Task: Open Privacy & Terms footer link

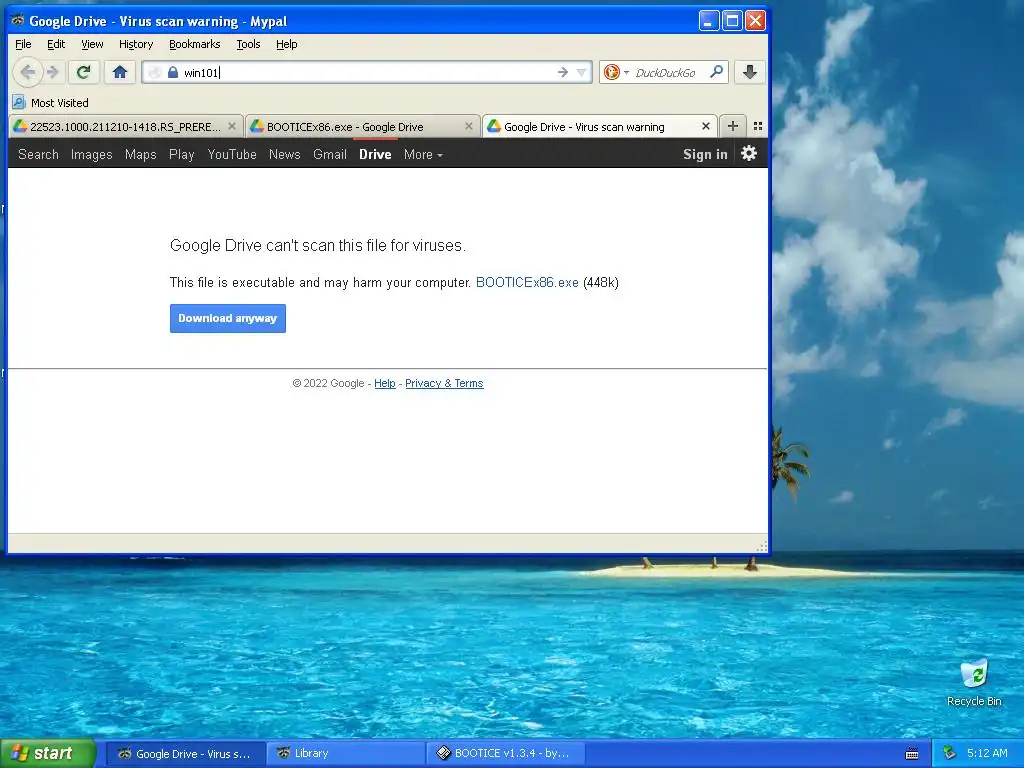Action: click(444, 383)
